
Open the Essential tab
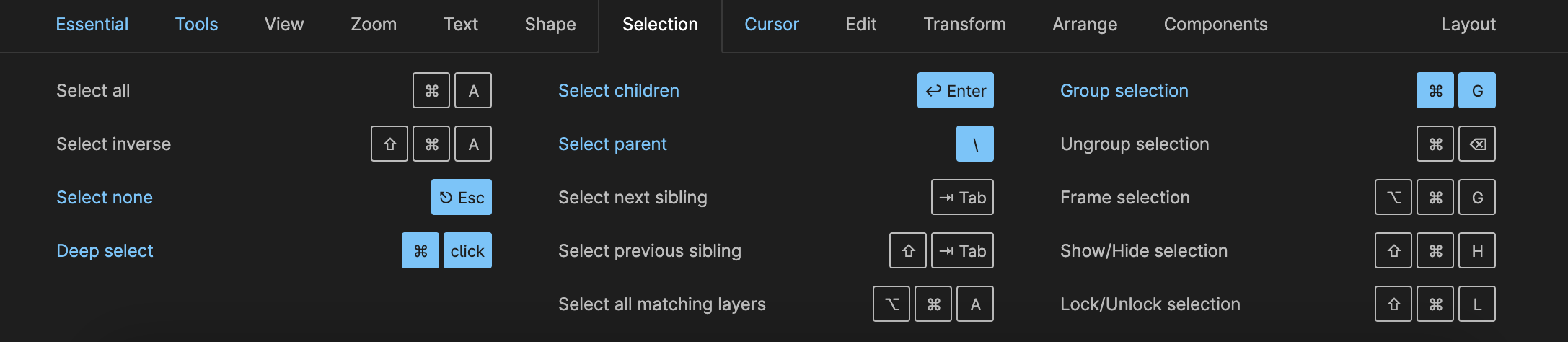click(x=92, y=25)
